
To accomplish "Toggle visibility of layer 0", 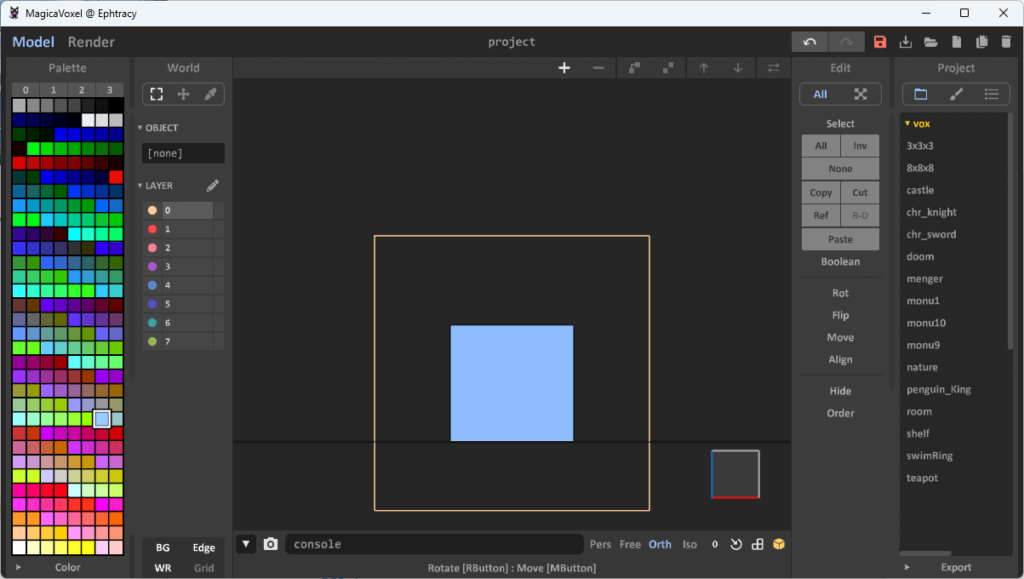I will click(x=152, y=210).
